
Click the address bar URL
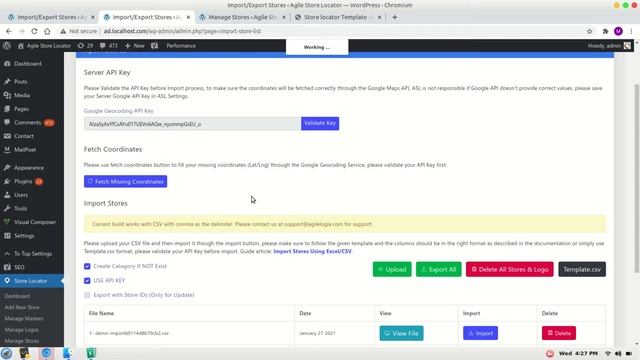(182, 31)
